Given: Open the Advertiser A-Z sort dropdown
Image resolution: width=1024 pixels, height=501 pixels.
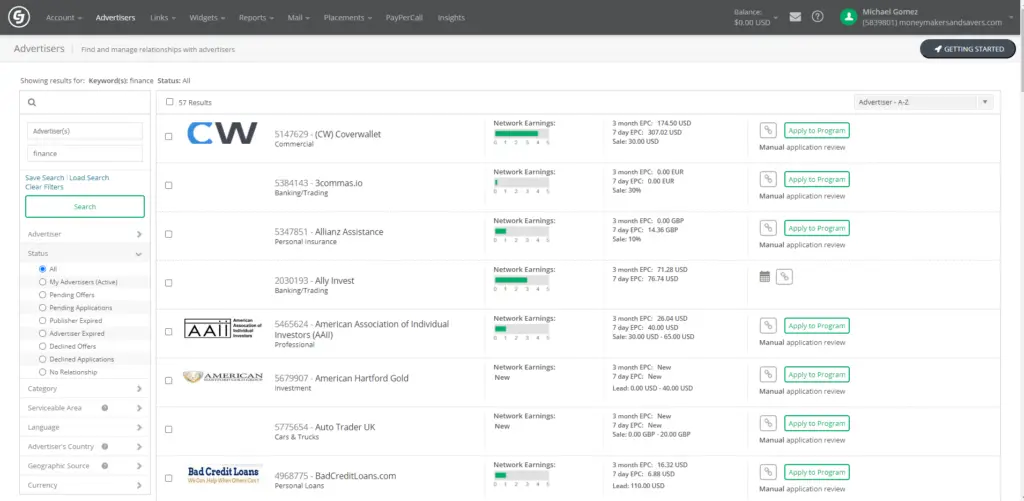Looking at the screenshot, I should click(923, 102).
